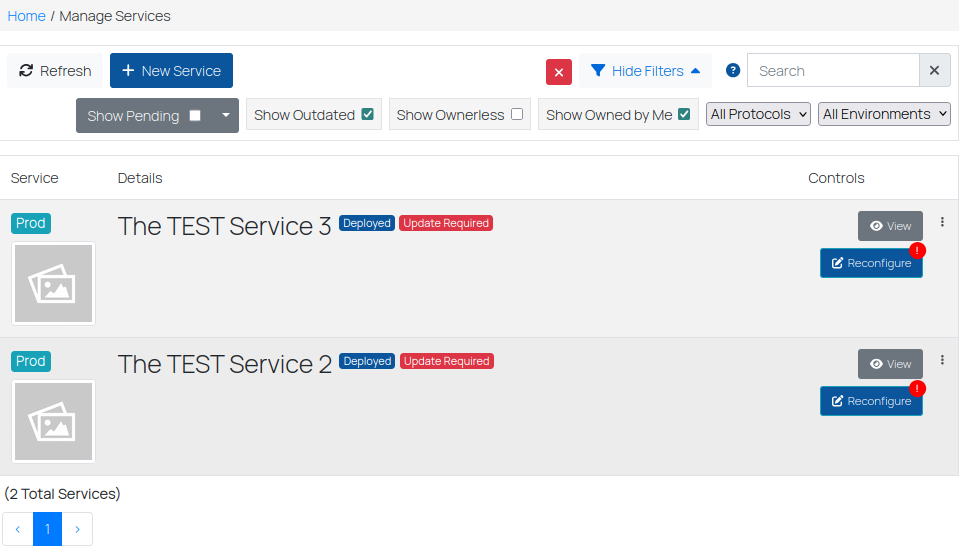View The TEST Service 3
This screenshot has height=550, width=960.
click(890, 226)
